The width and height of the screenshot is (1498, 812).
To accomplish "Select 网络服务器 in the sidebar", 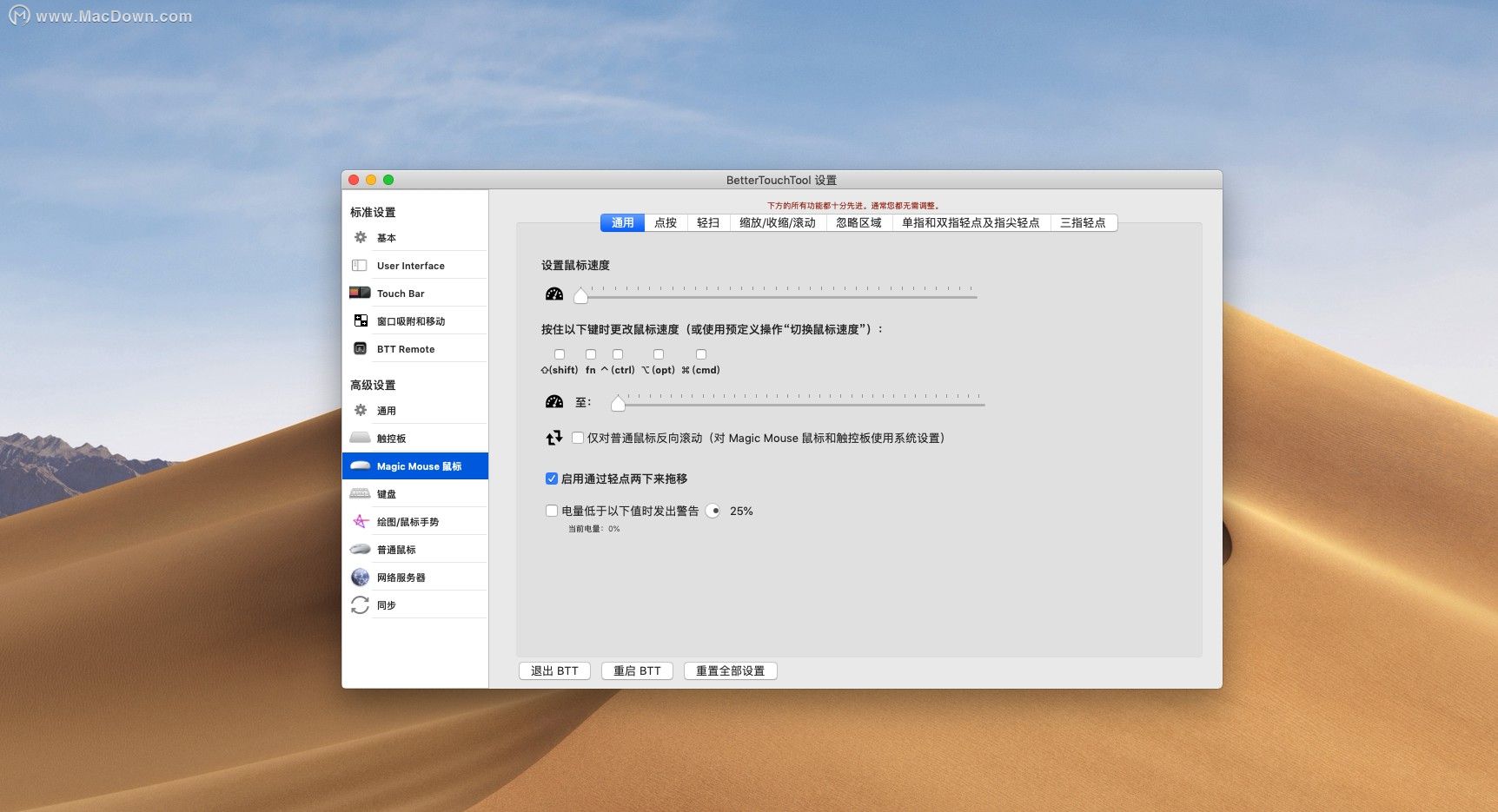I will tap(415, 578).
